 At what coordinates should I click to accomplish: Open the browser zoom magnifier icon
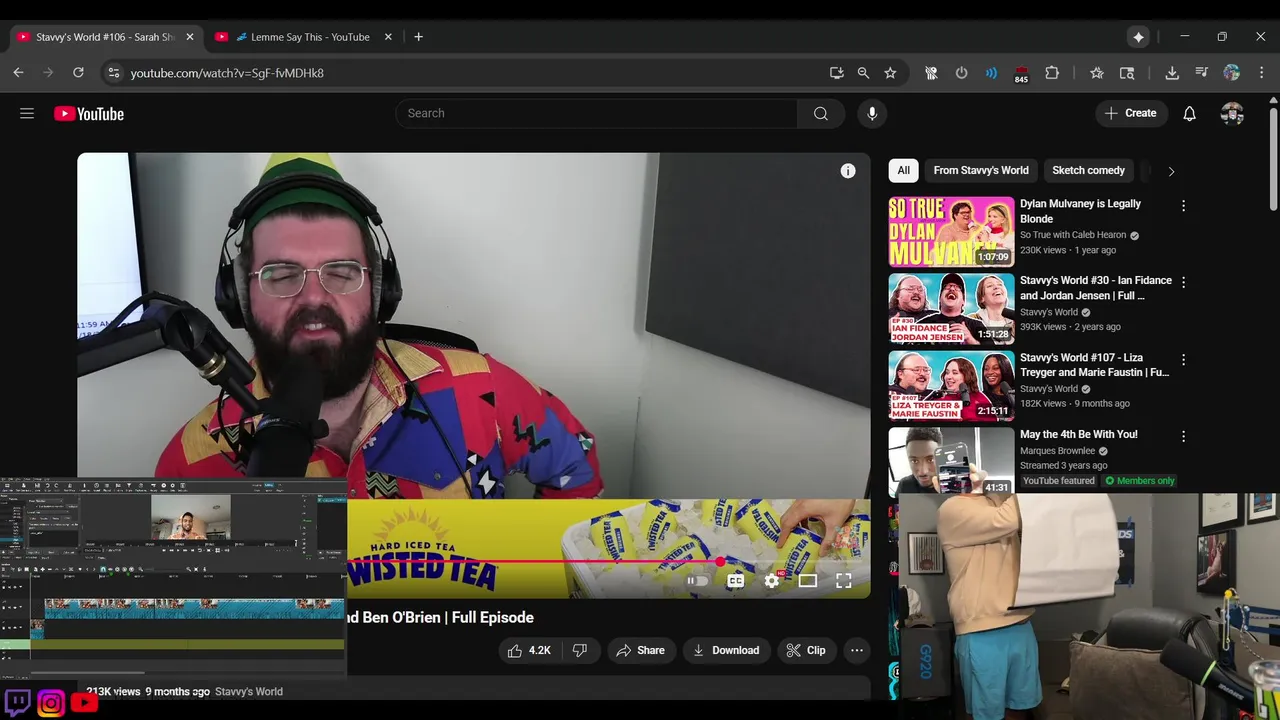863,73
